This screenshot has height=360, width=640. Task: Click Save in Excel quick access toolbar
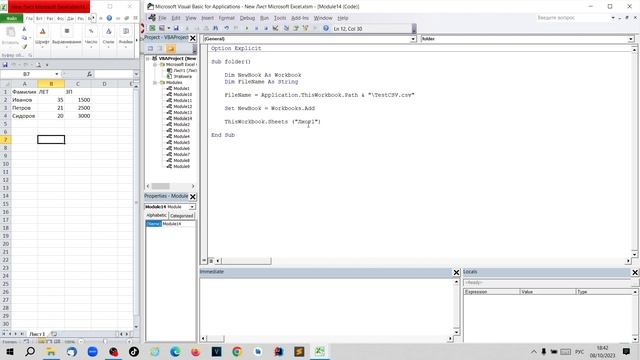[x=5, y=65]
